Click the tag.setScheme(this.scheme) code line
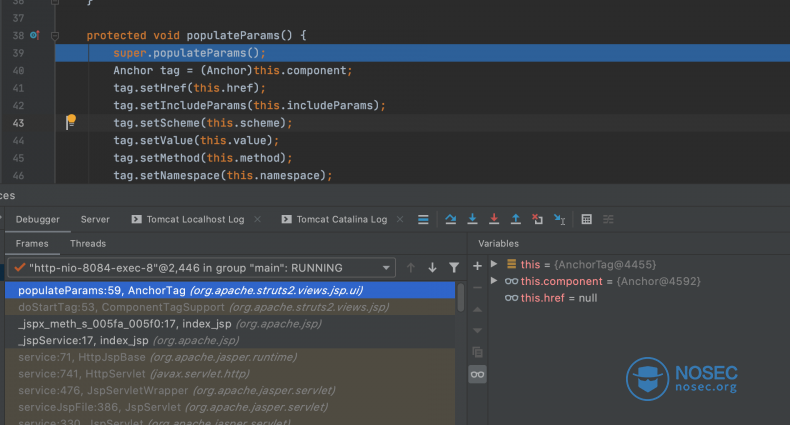This screenshot has height=425, width=790. click(203, 123)
